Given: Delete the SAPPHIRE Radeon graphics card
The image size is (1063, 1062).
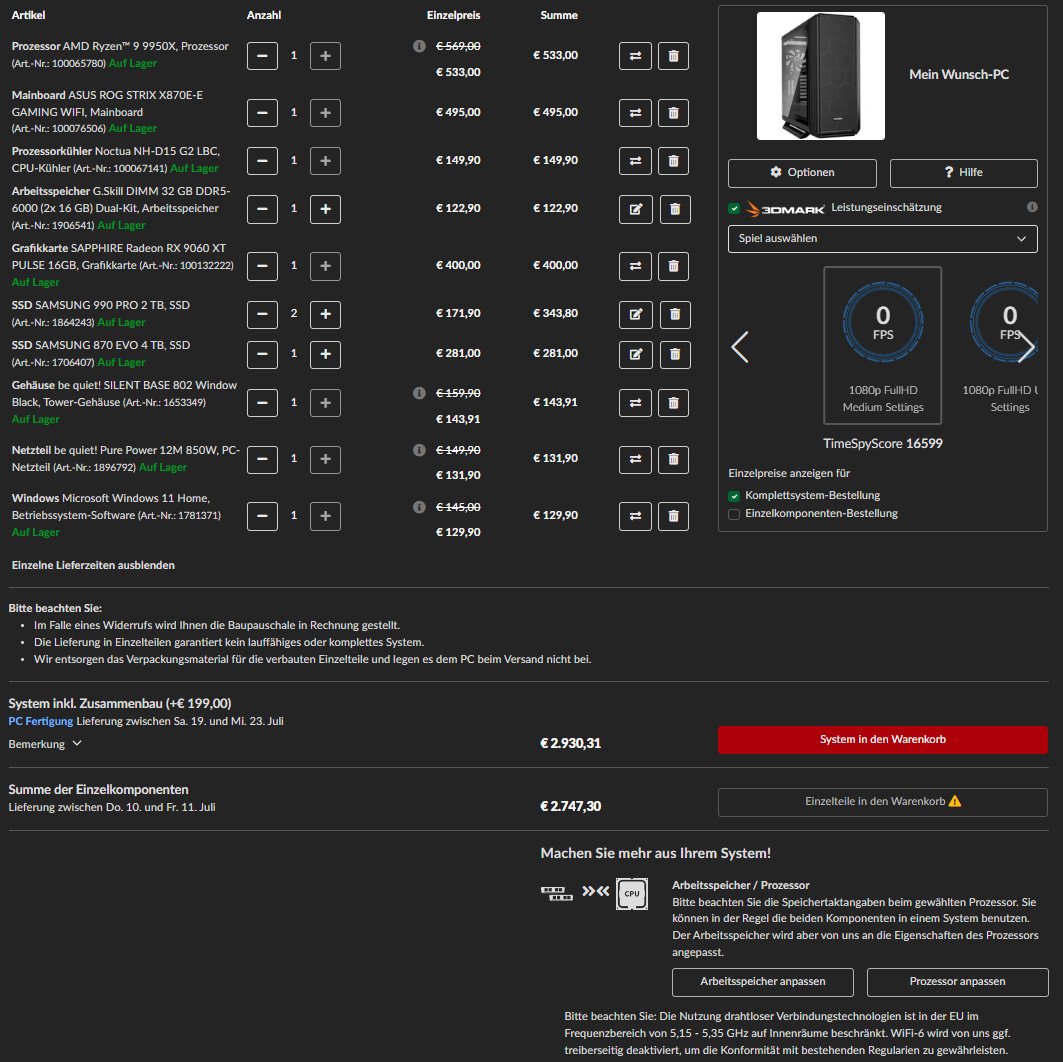Looking at the screenshot, I should 673,266.
